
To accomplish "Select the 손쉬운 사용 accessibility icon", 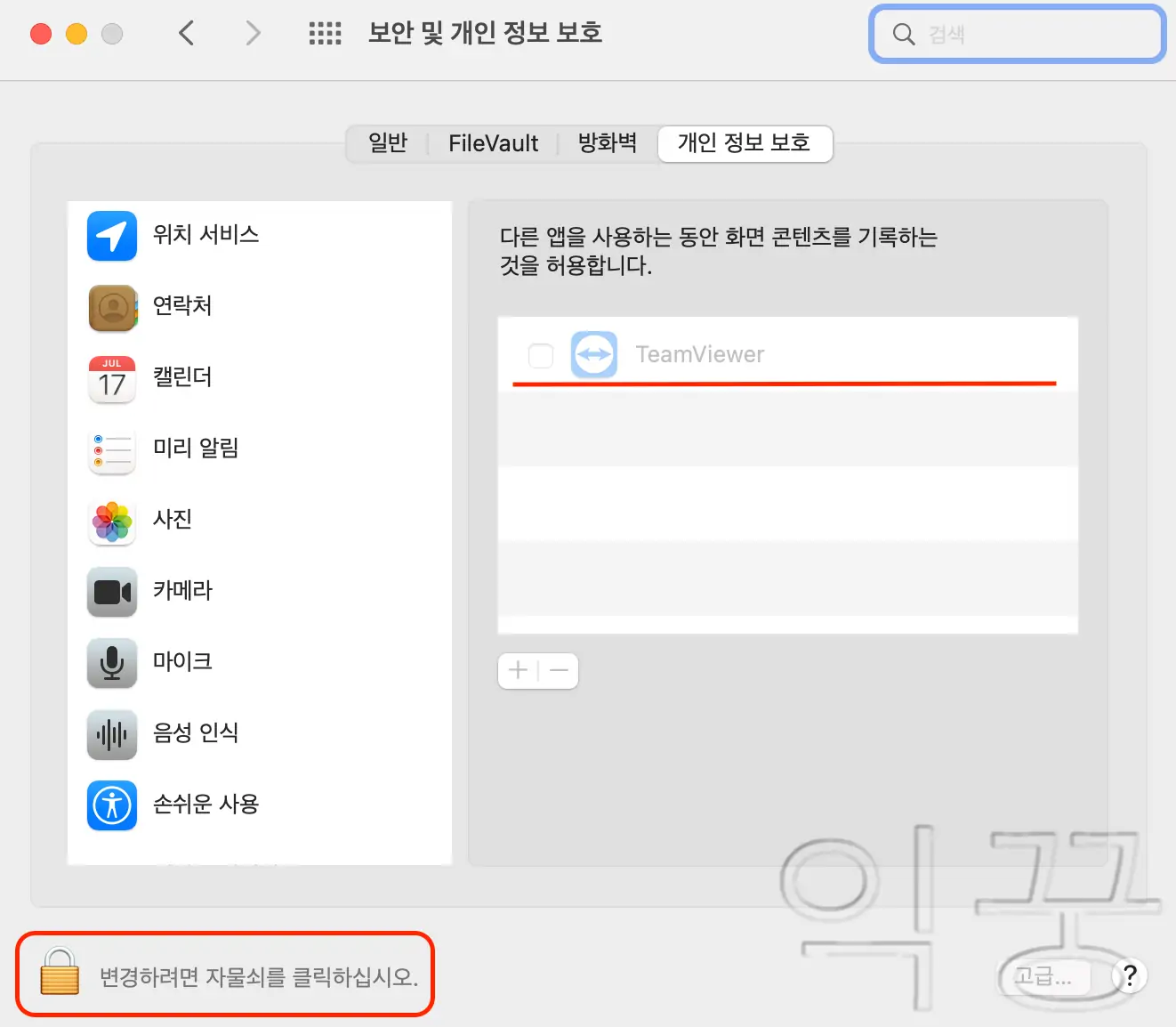I will (x=111, y=805).
